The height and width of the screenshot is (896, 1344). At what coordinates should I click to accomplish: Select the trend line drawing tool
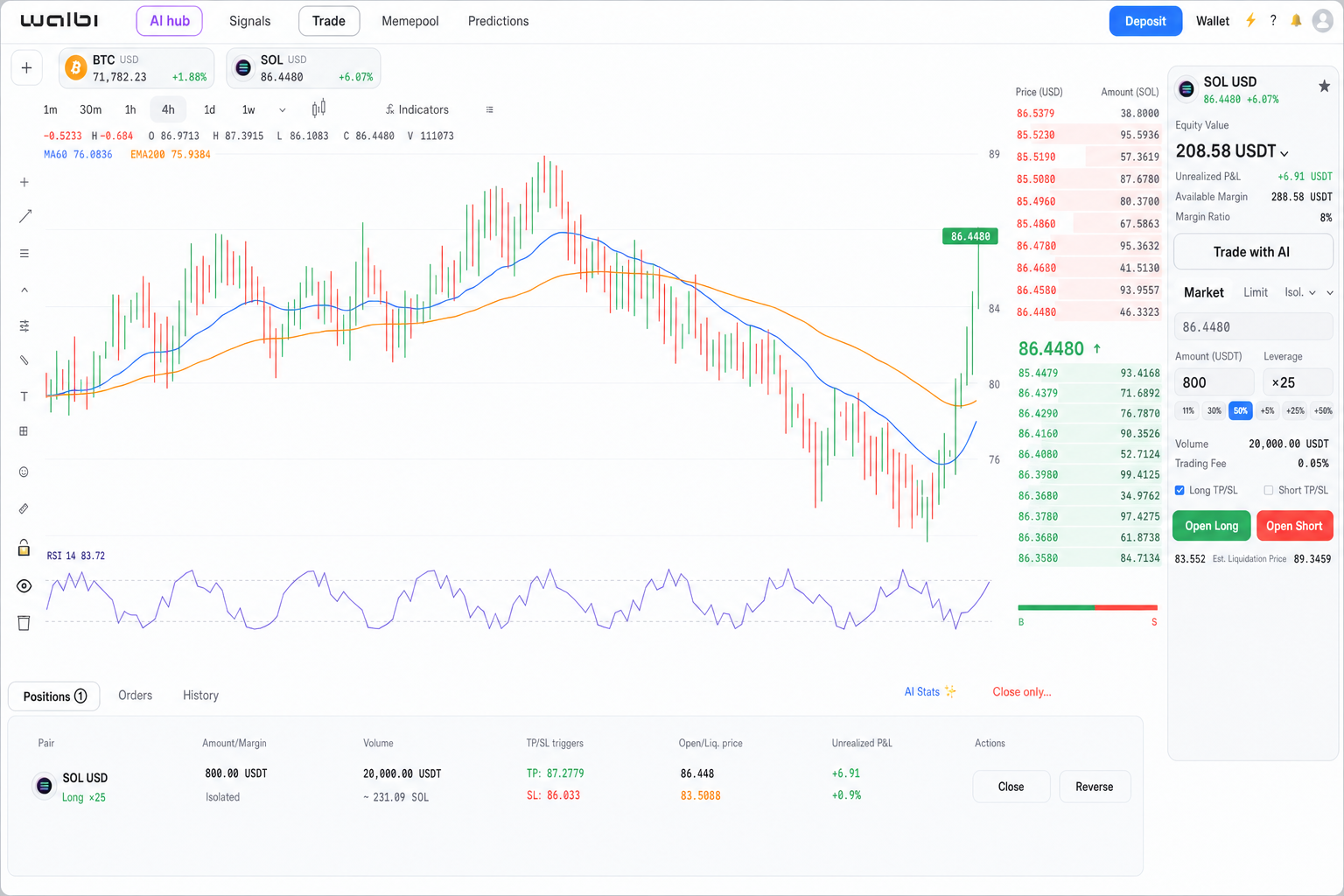(x=24, y=216)
